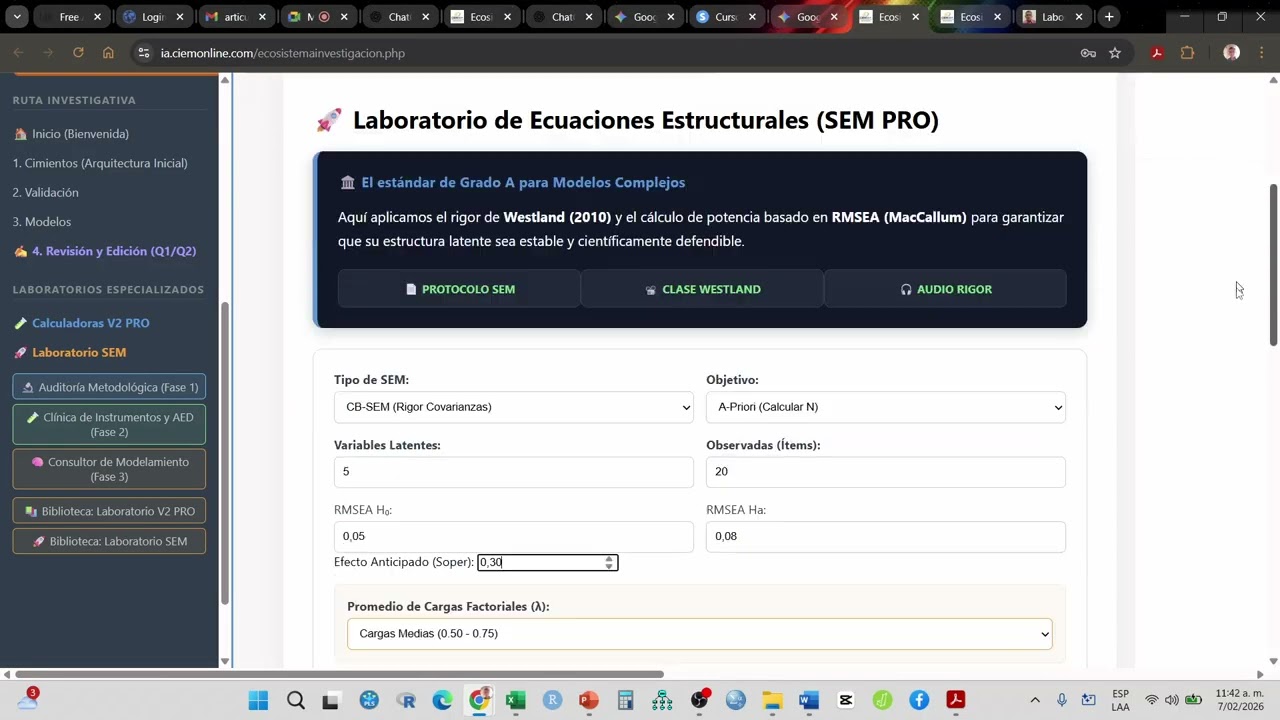
Task: Open the CLASE WESTLAND button
Action: coord(702,289)
